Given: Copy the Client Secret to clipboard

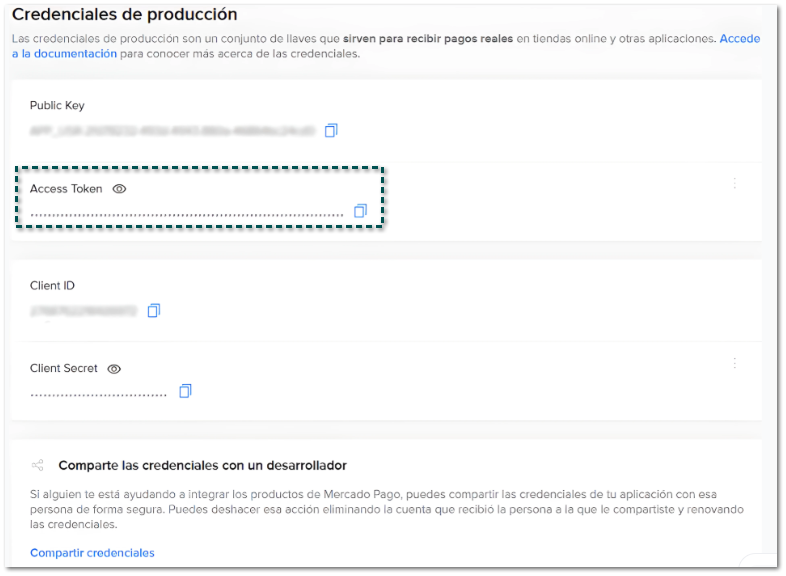Looking at the screenshot, I should click(185, 391).
